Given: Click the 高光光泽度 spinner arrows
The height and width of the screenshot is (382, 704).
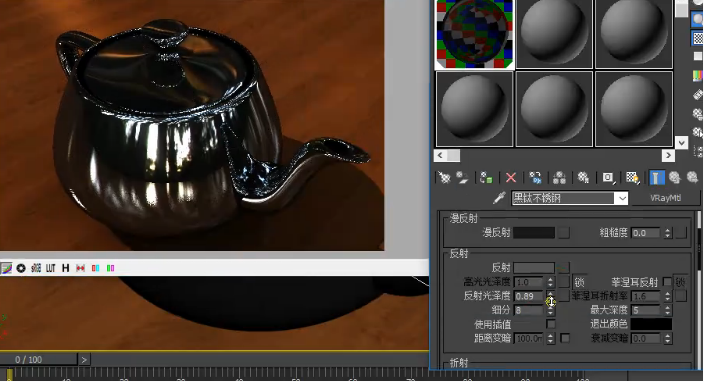Looking at the screenshot, I should point(550,282).
